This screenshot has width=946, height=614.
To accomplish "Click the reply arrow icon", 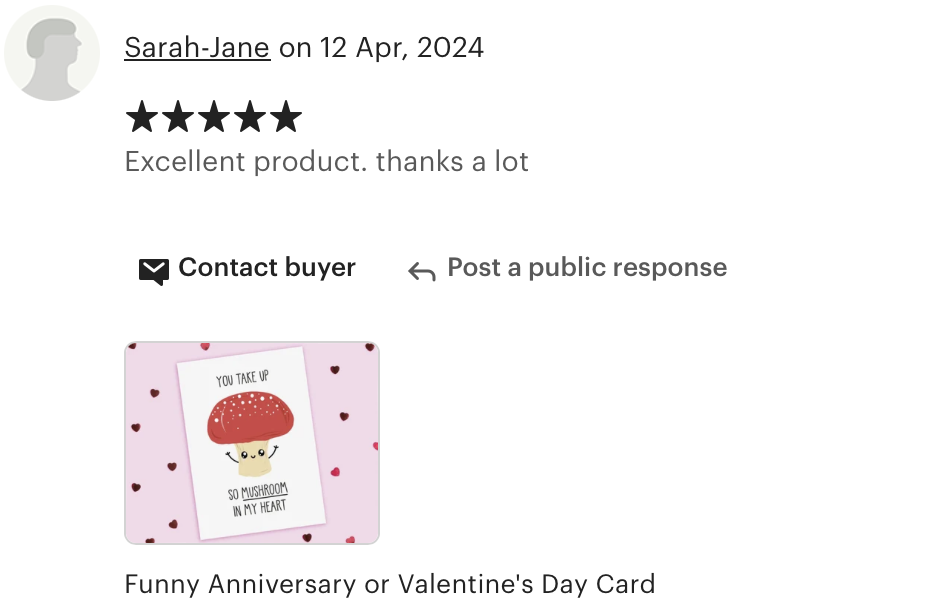I will (x=422, y=271).
